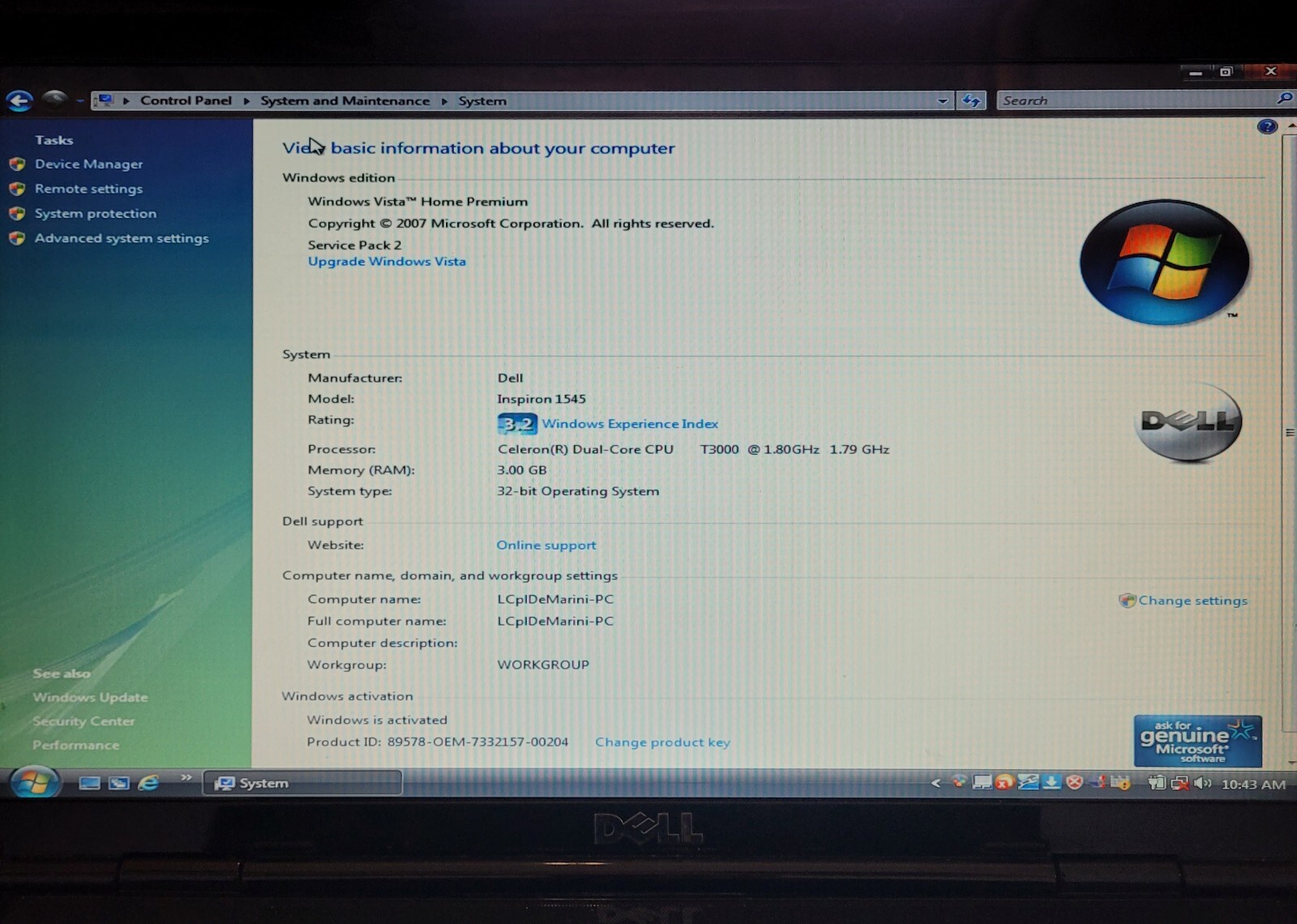This screenshot has width=1297, height=924.
Task: Open Performance under See also
Action: [75, 745]
